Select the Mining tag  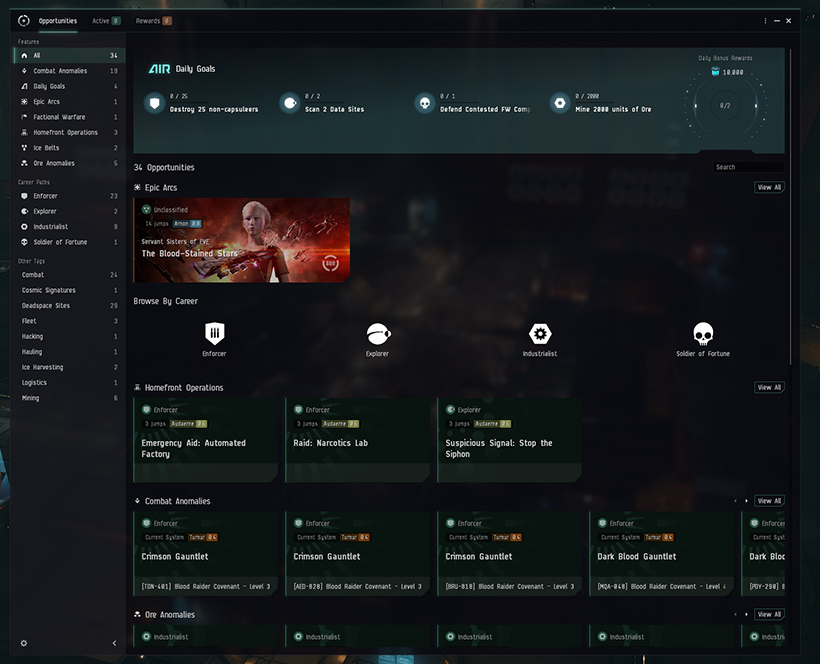[70, 398]
